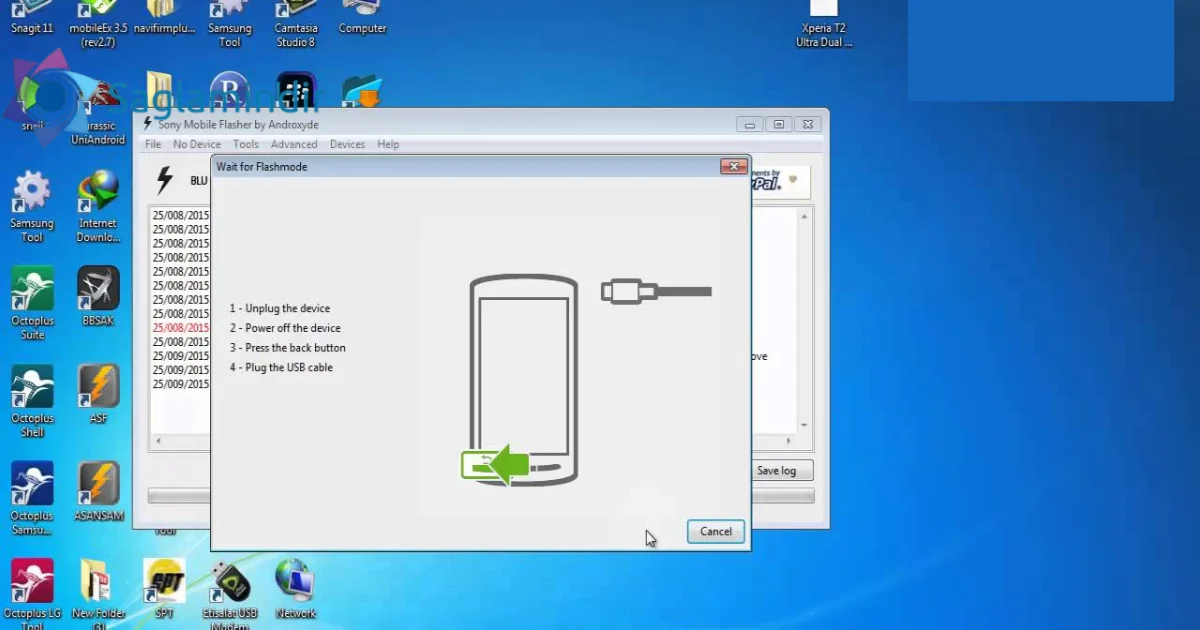Screen dimensions: 1200x630
Task: Open the Tools menu in Flasher
Action: 246,144
